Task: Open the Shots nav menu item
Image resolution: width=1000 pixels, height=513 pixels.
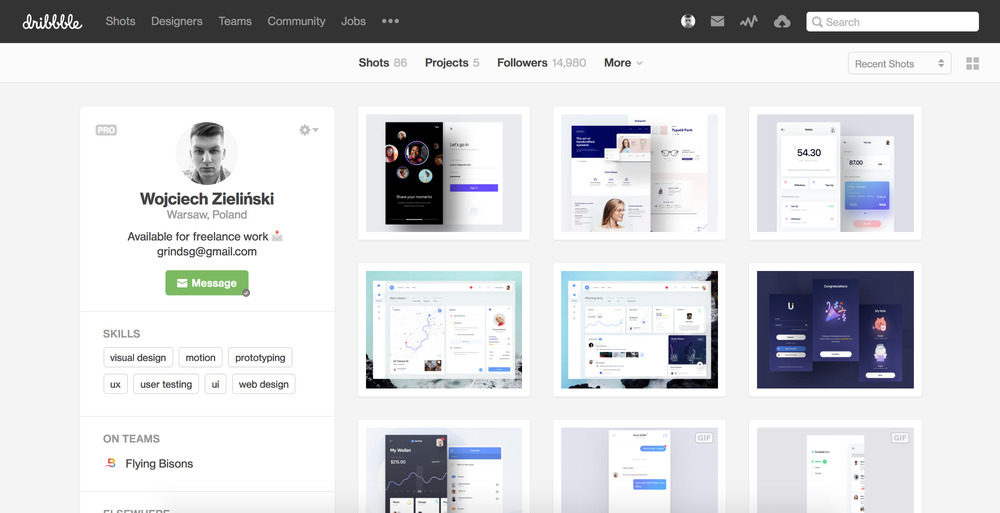Action: 121,21
